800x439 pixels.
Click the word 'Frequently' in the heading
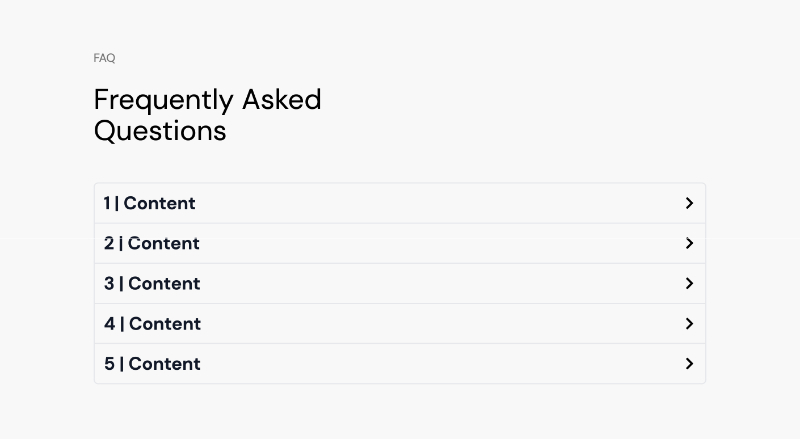click(x=163, y=100)
